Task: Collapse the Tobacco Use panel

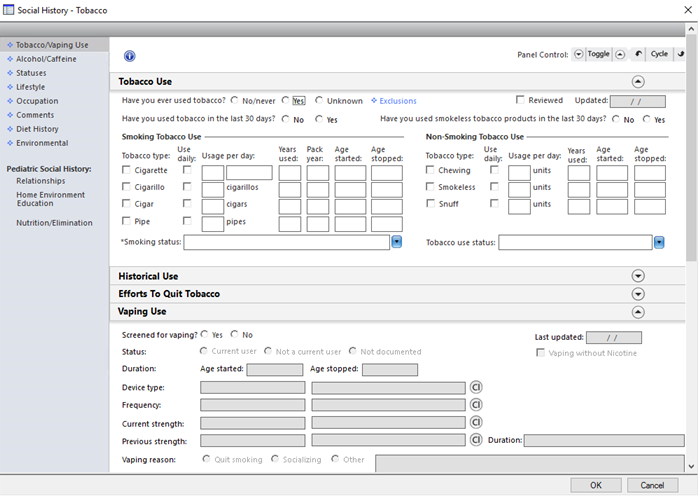Action: pos(638,81)
